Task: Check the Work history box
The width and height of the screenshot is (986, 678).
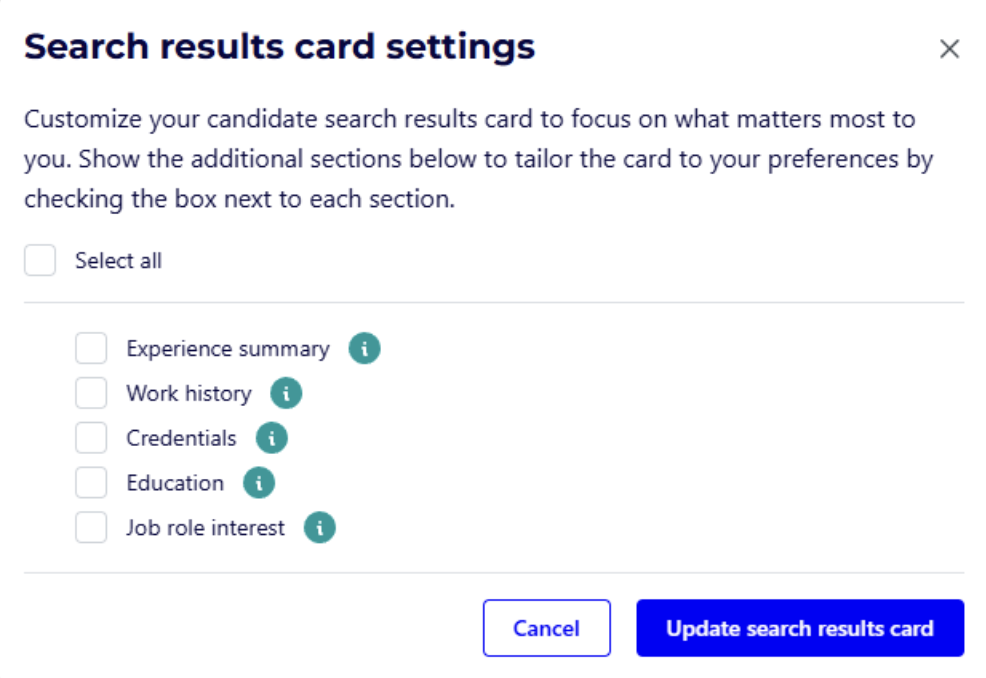Action: (91, 393)
